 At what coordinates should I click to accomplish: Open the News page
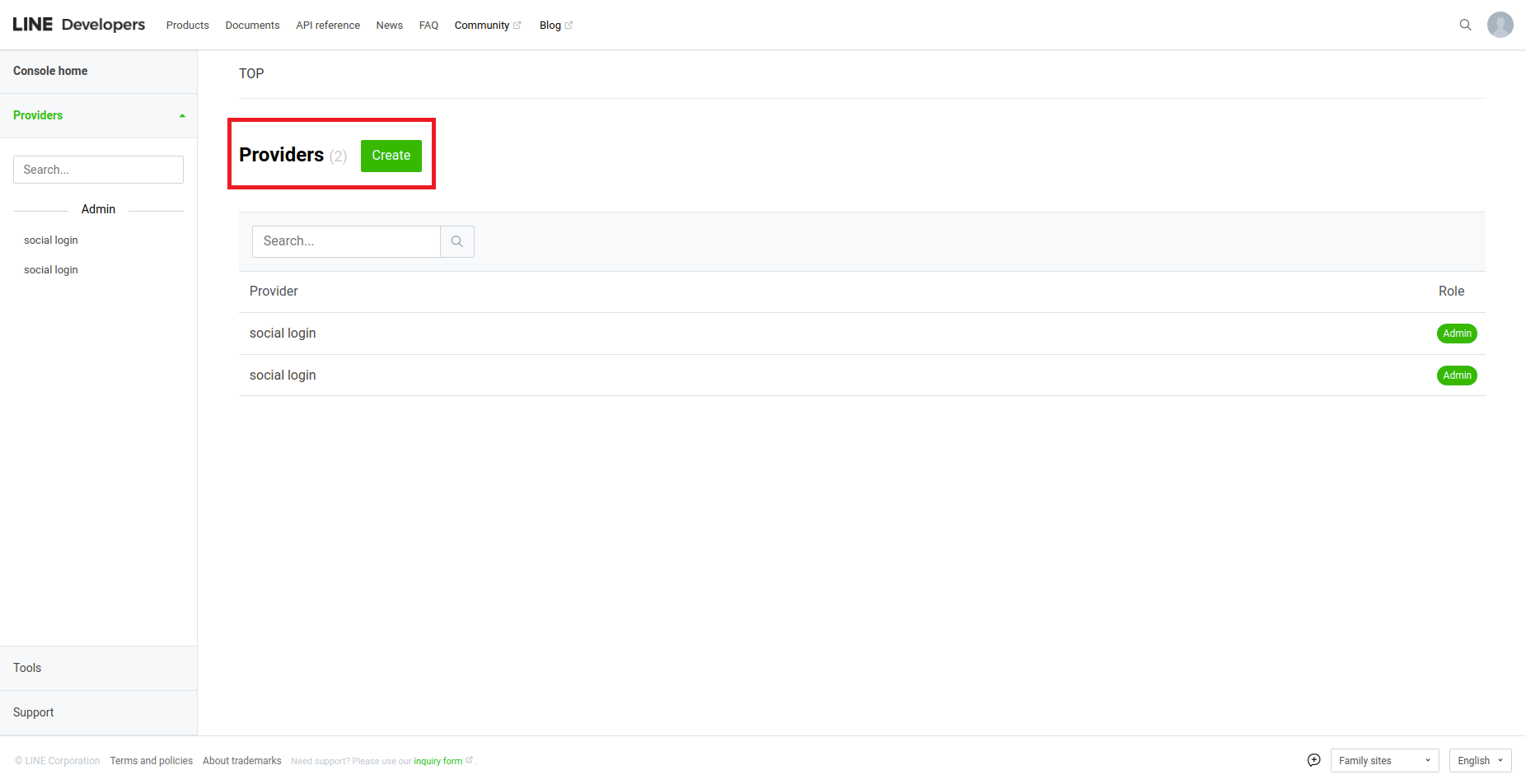pos(390,26)
